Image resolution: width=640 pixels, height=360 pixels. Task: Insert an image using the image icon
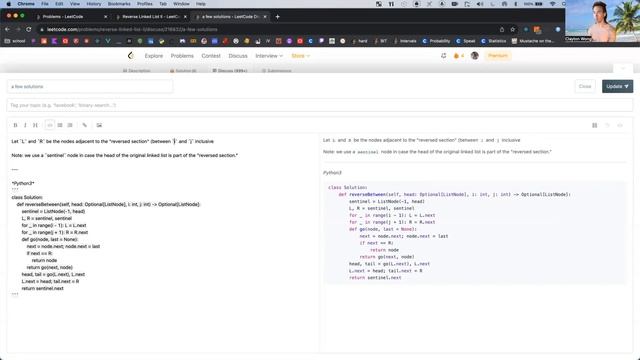(x=99, y=125)
